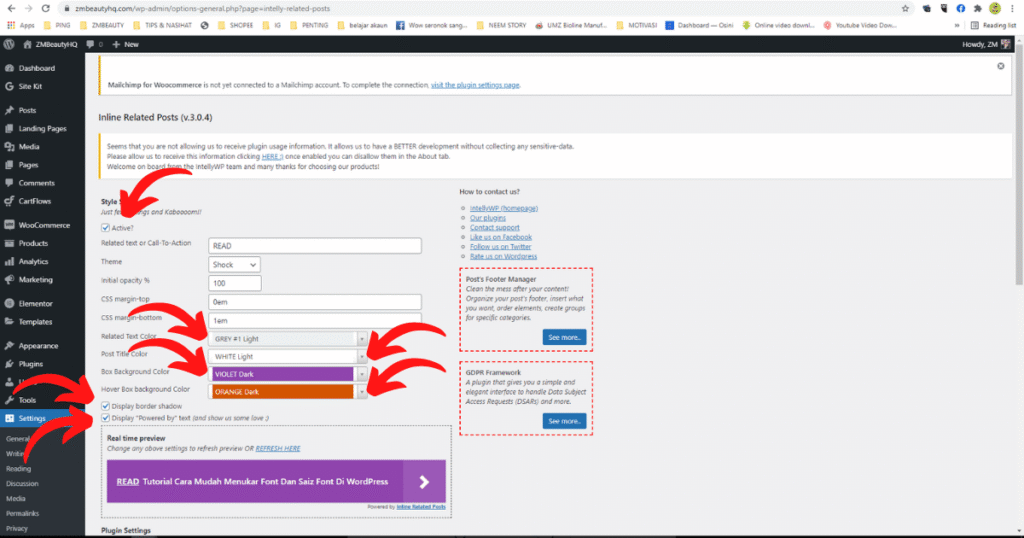Viewport: 1024px width, 538px height.
Task: Click the CSS margin-bottom field
Action: point(315,321)
